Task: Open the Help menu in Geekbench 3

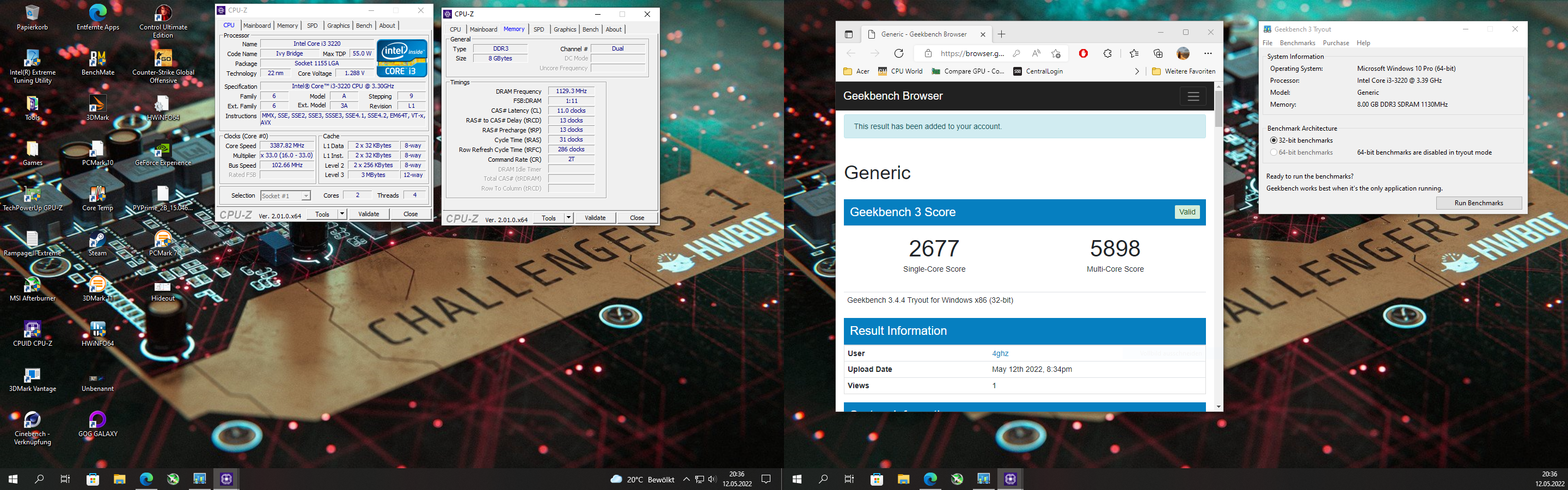Action: tap(1363, 42)
